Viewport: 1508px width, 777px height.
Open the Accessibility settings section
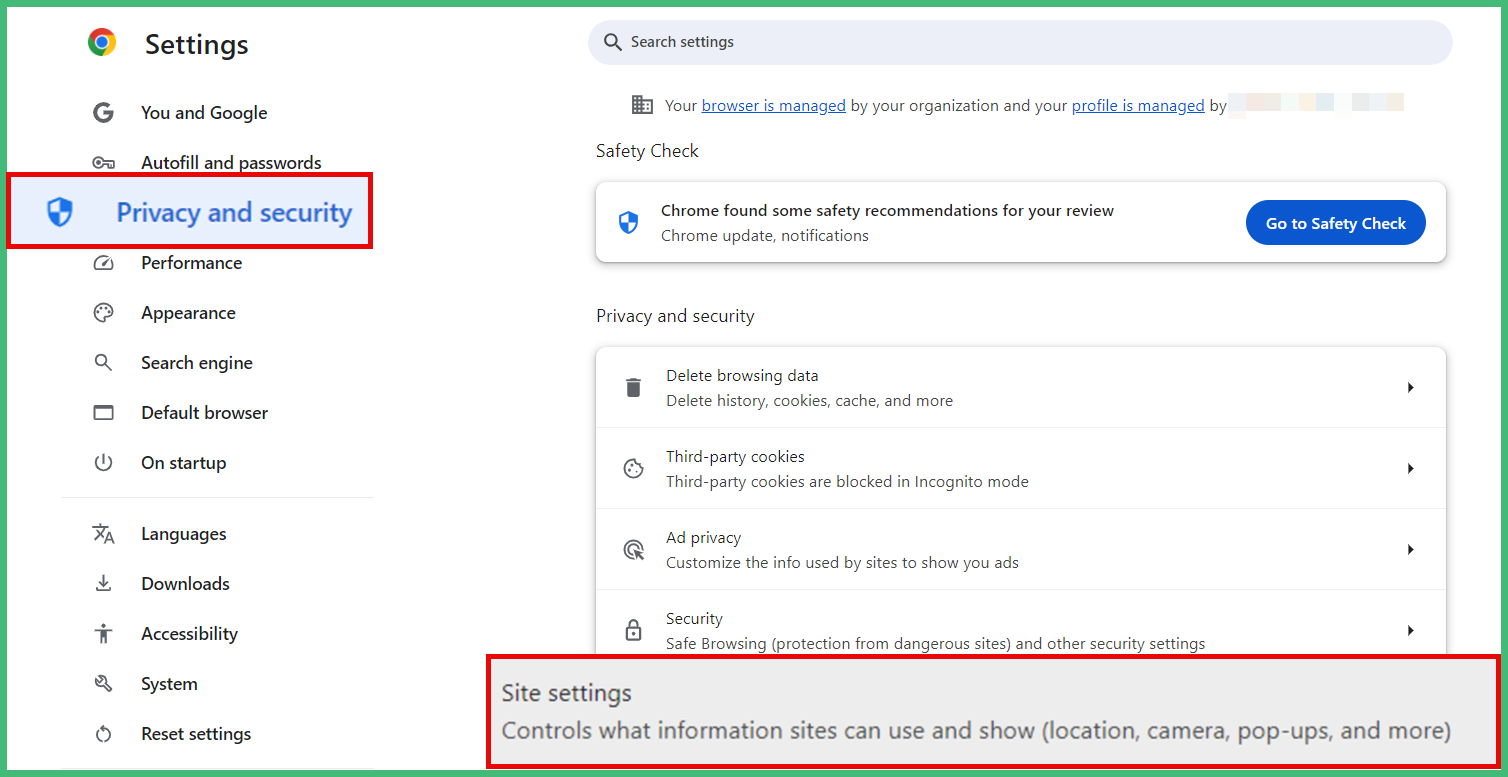[x=189, y=634]
